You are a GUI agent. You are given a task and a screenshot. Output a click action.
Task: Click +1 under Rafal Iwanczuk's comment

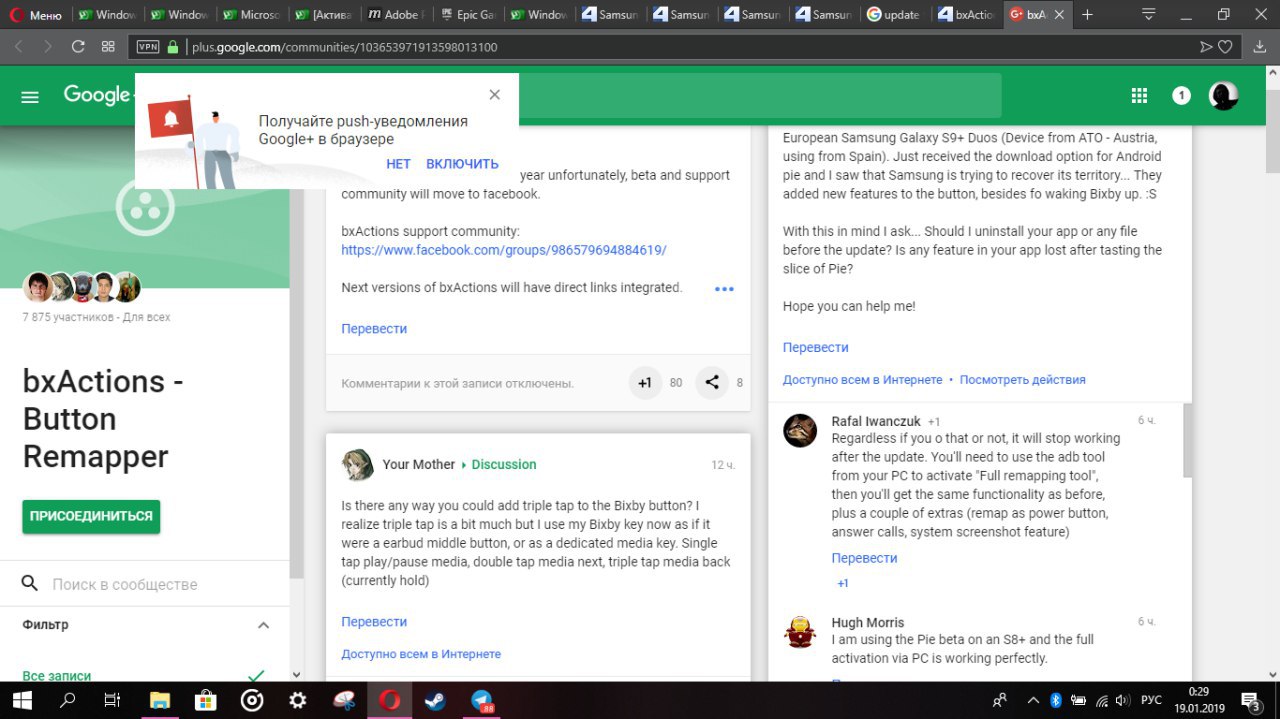coord(843,583)
